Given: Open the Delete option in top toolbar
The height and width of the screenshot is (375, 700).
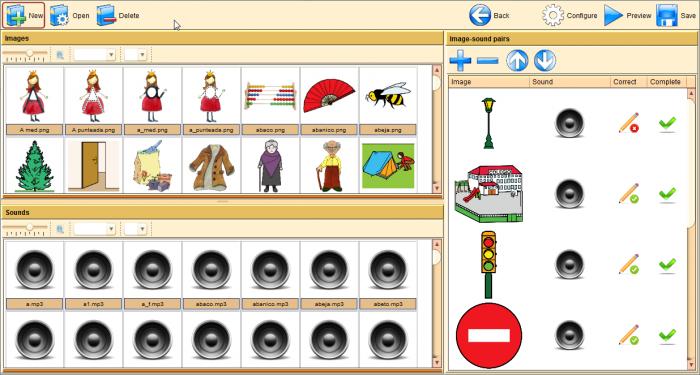Looking at the screenshot, I should (118, 16).
